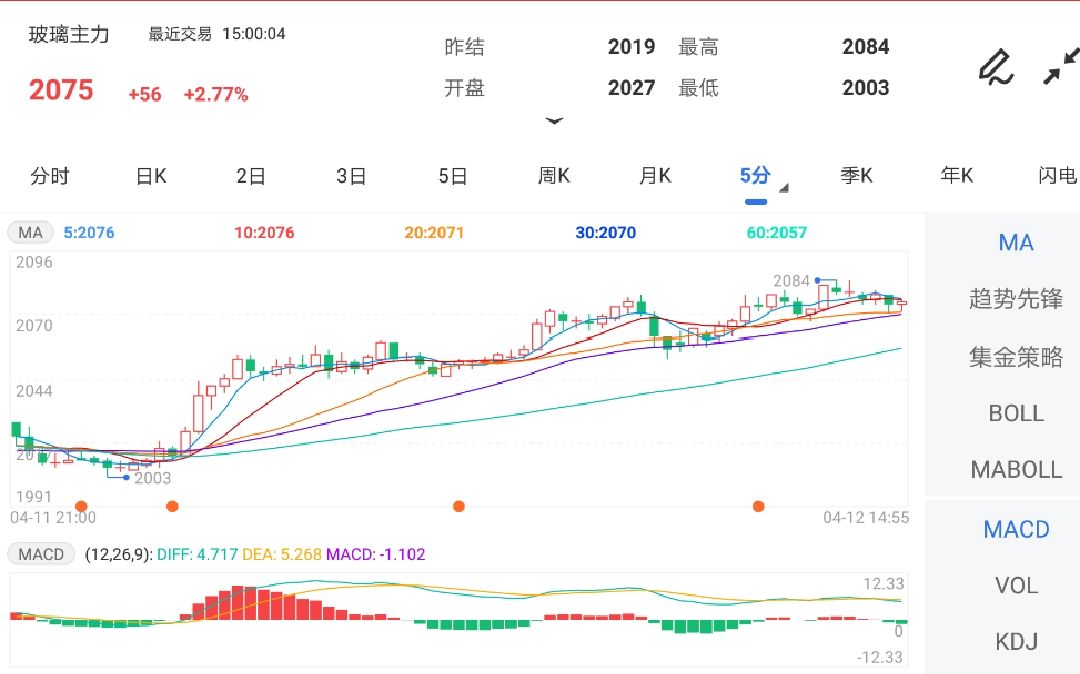The width and height of the screenshot is (1080, 674).
Task: Enable the MABOLL indicator
Action: coord(1016,468)
